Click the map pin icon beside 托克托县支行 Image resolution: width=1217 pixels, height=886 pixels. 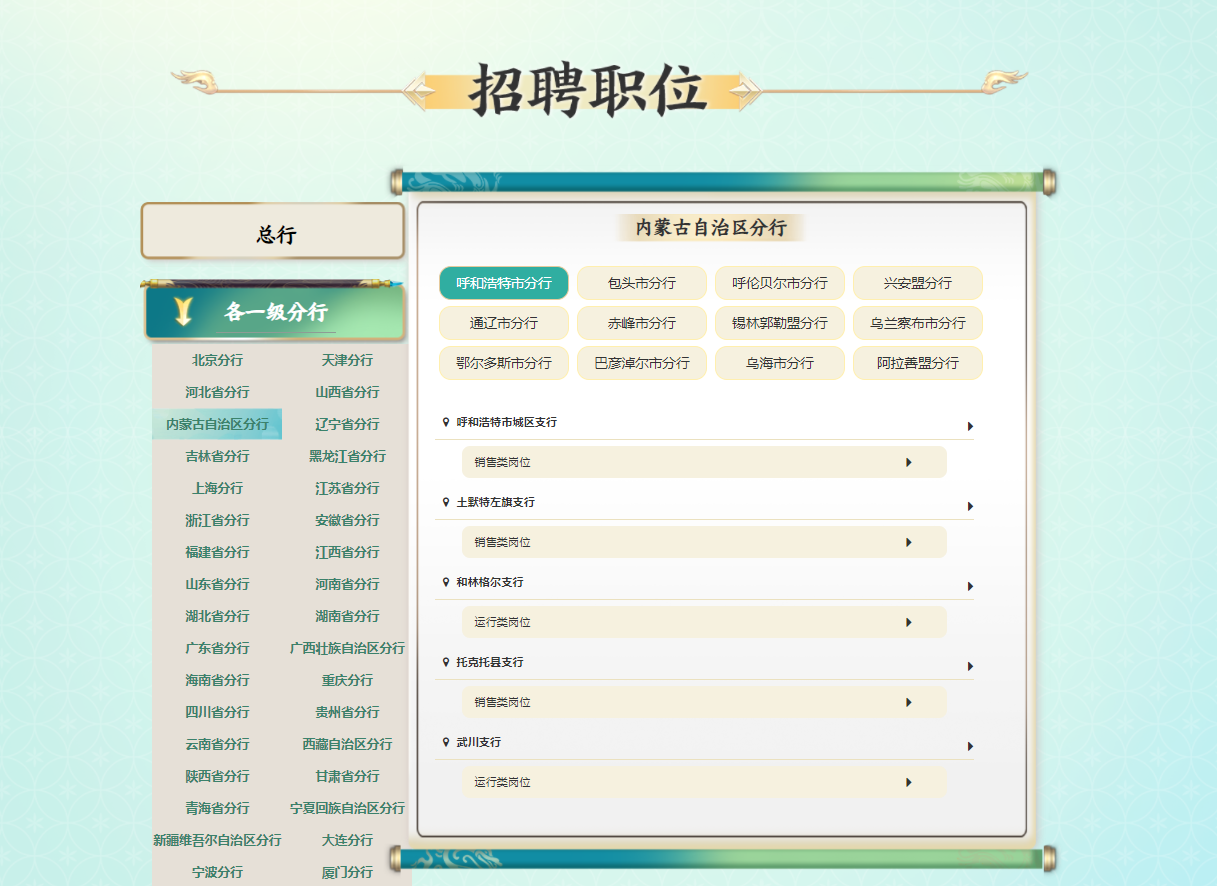[446, 662]
